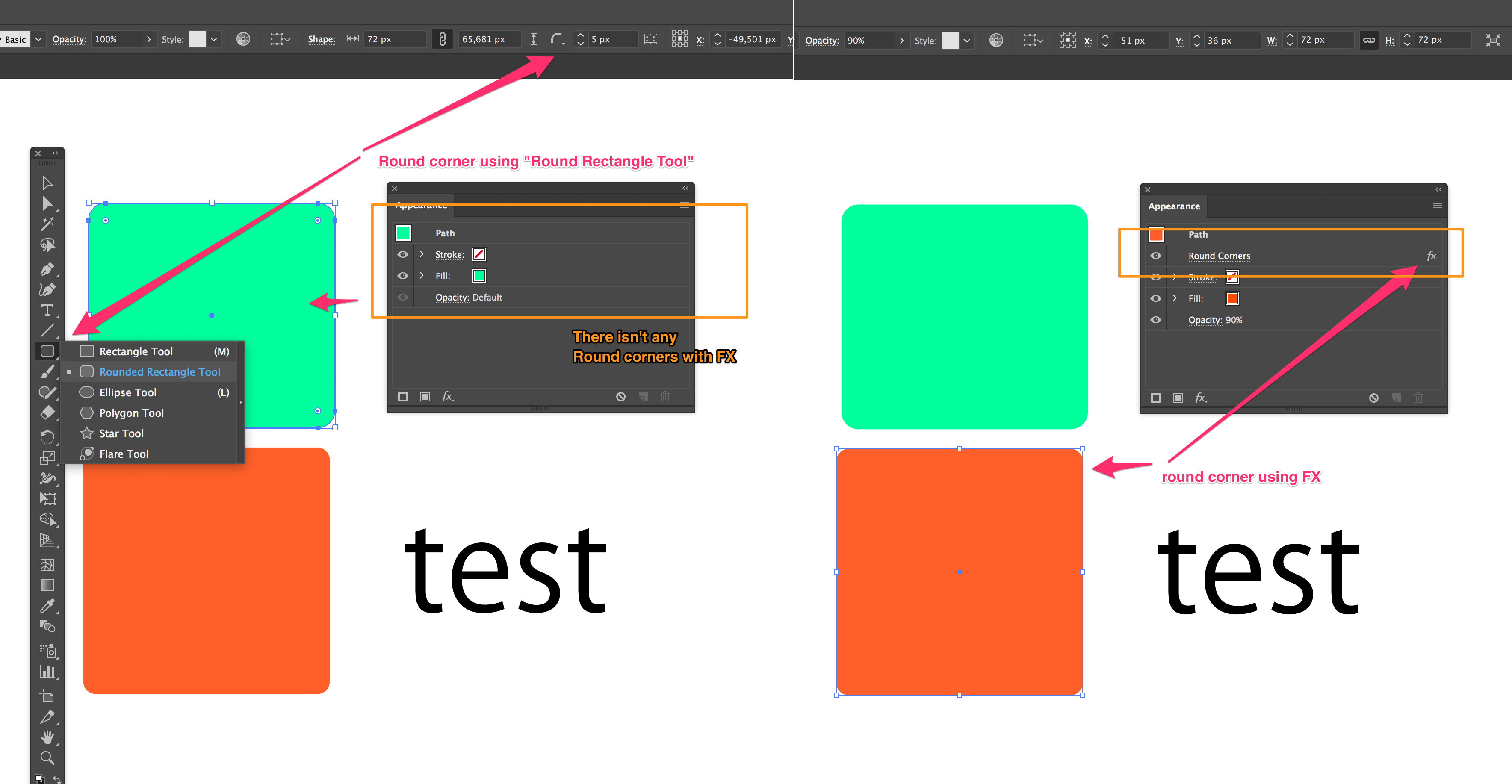The image size is (1512, 784).
Task: Click Opacity link in right Appearance panel
Action: tap(1205, 320)
